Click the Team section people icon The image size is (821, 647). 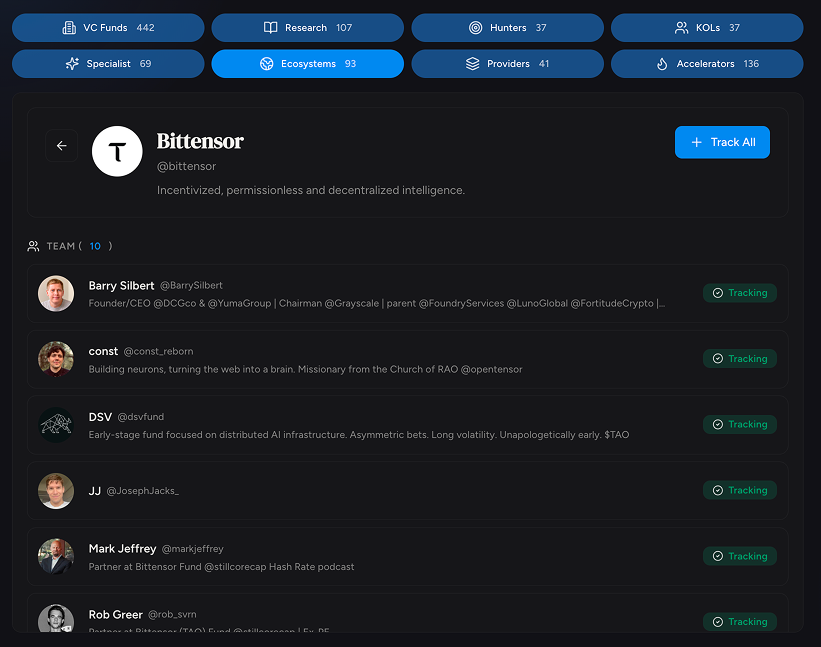point(34,246)
